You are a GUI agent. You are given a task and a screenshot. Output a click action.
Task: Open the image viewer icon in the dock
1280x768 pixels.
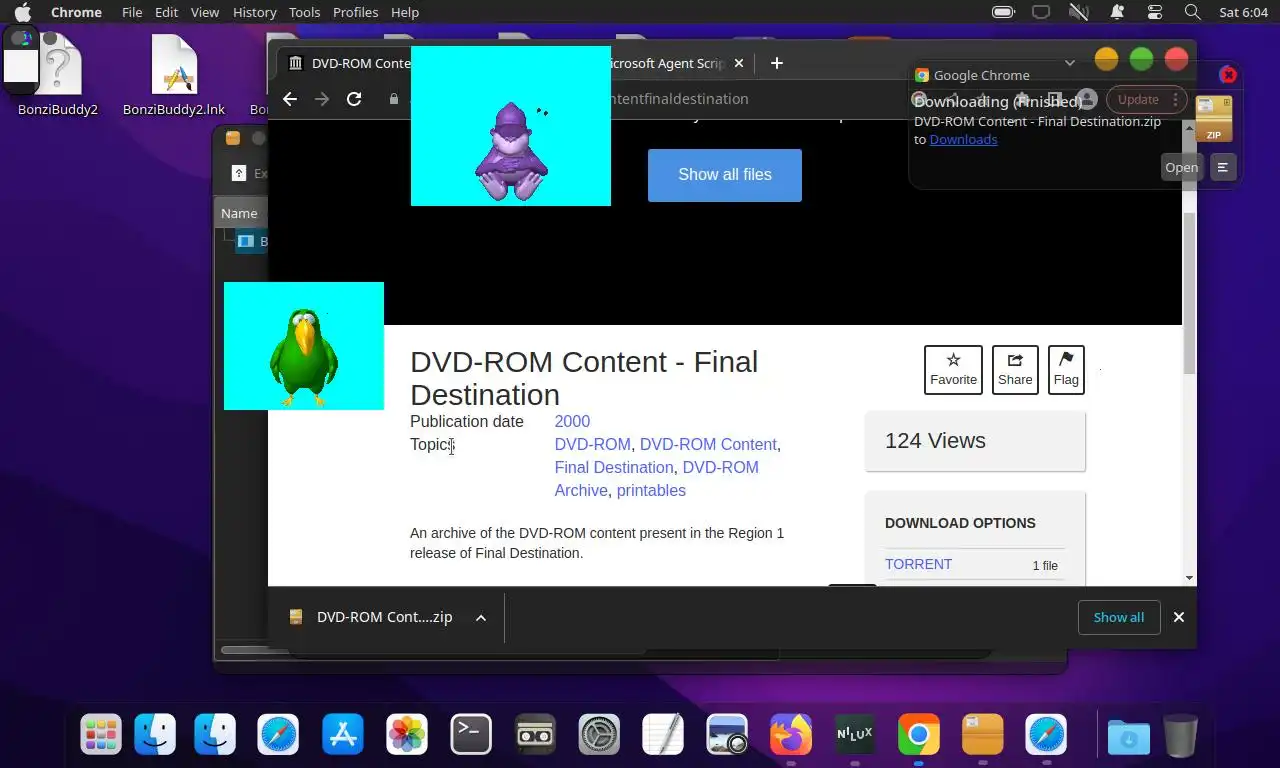click(727, 735)
